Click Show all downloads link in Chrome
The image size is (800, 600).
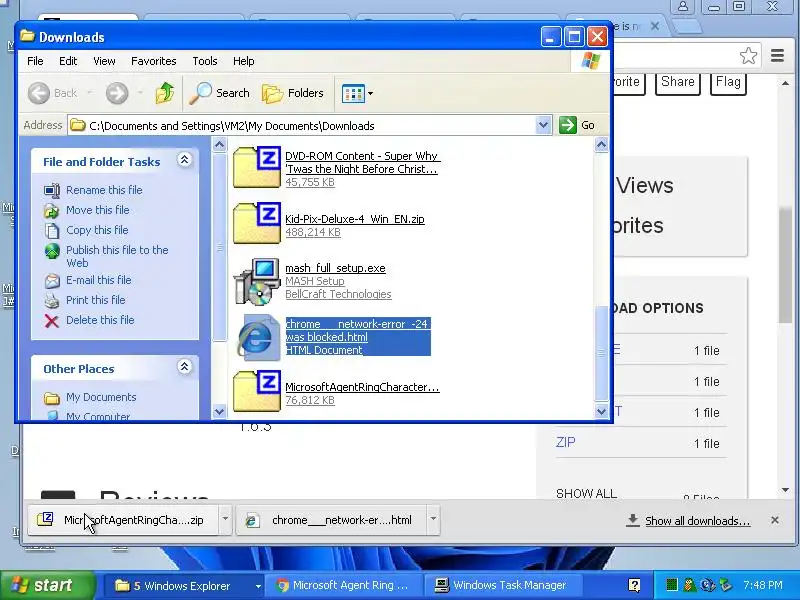pyautogui.click(x=697, y=521)
